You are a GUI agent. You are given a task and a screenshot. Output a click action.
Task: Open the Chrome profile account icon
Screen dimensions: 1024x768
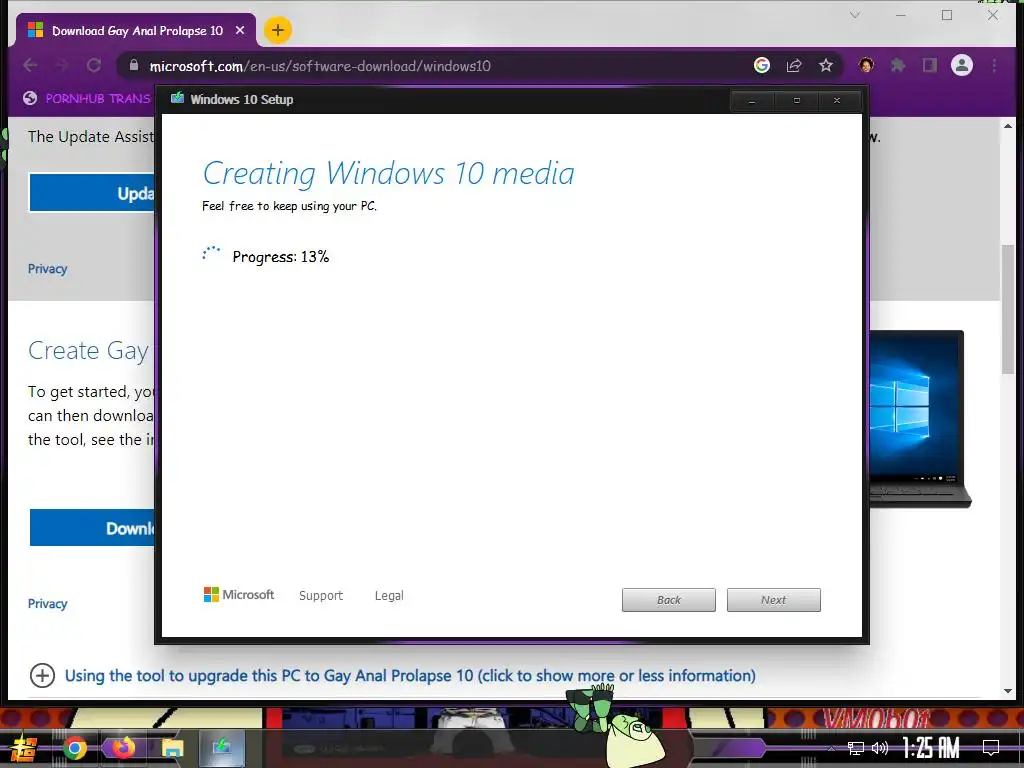coord(961,65)
